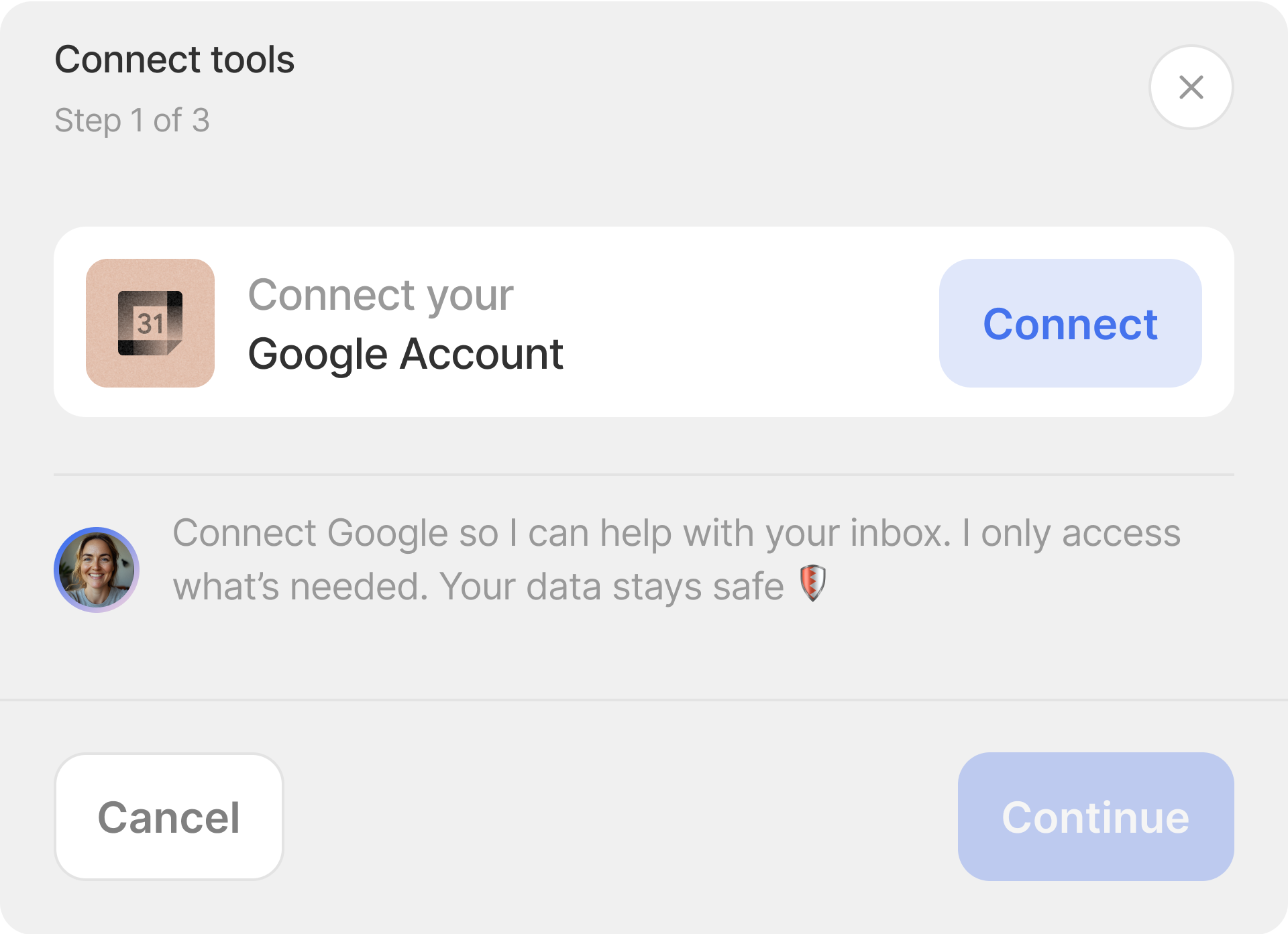Click the "Google Account" label

[x=405, y=354]
